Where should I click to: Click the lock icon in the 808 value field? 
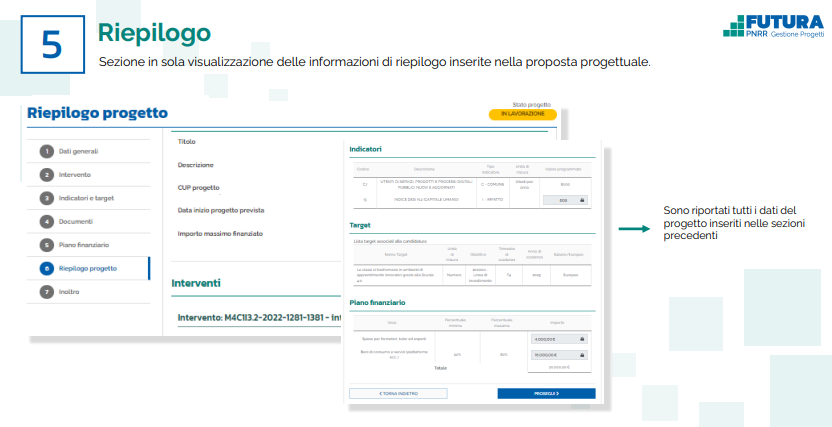click(582, 201)
